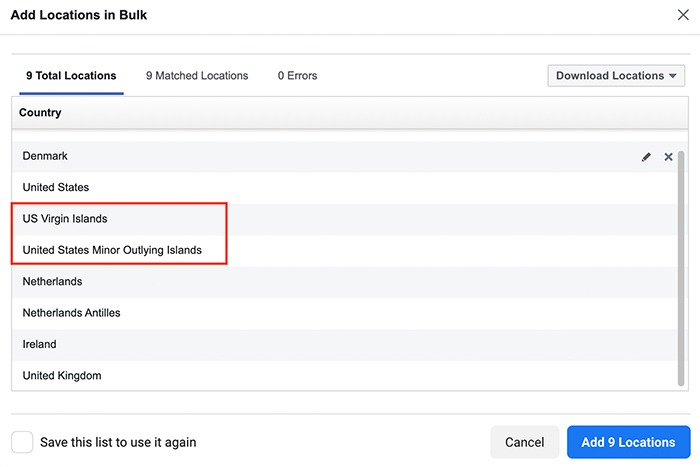Click the Cancel button
This screenshot has height=467, width=700.
524,442
